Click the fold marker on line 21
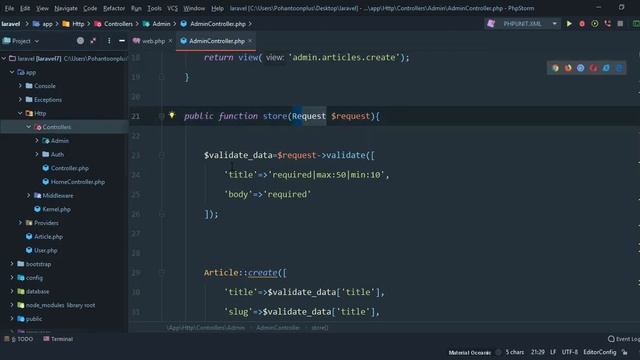Image resolution: width=640 pixels, height=360 pixels. pyautogui.click(x=162, y=116)
